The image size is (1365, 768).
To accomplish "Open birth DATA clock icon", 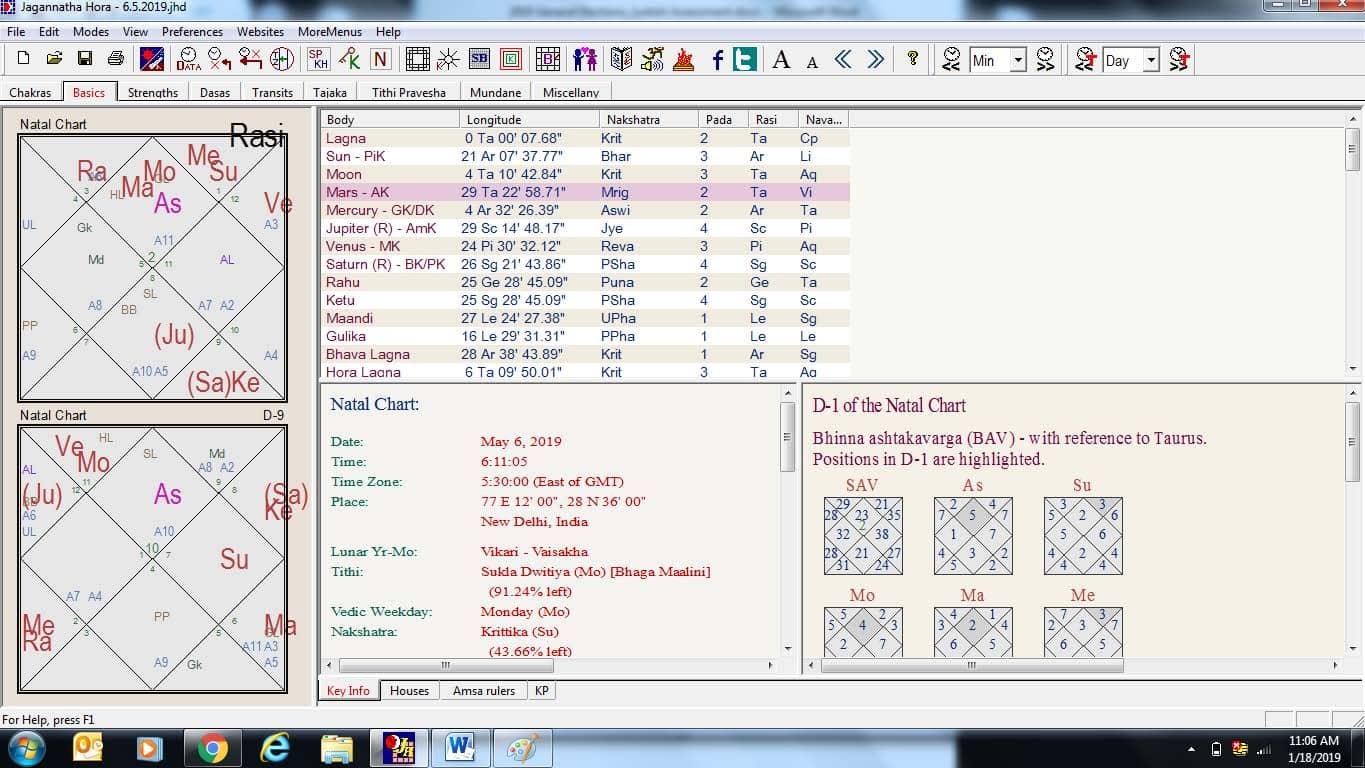I will point(188,59).
